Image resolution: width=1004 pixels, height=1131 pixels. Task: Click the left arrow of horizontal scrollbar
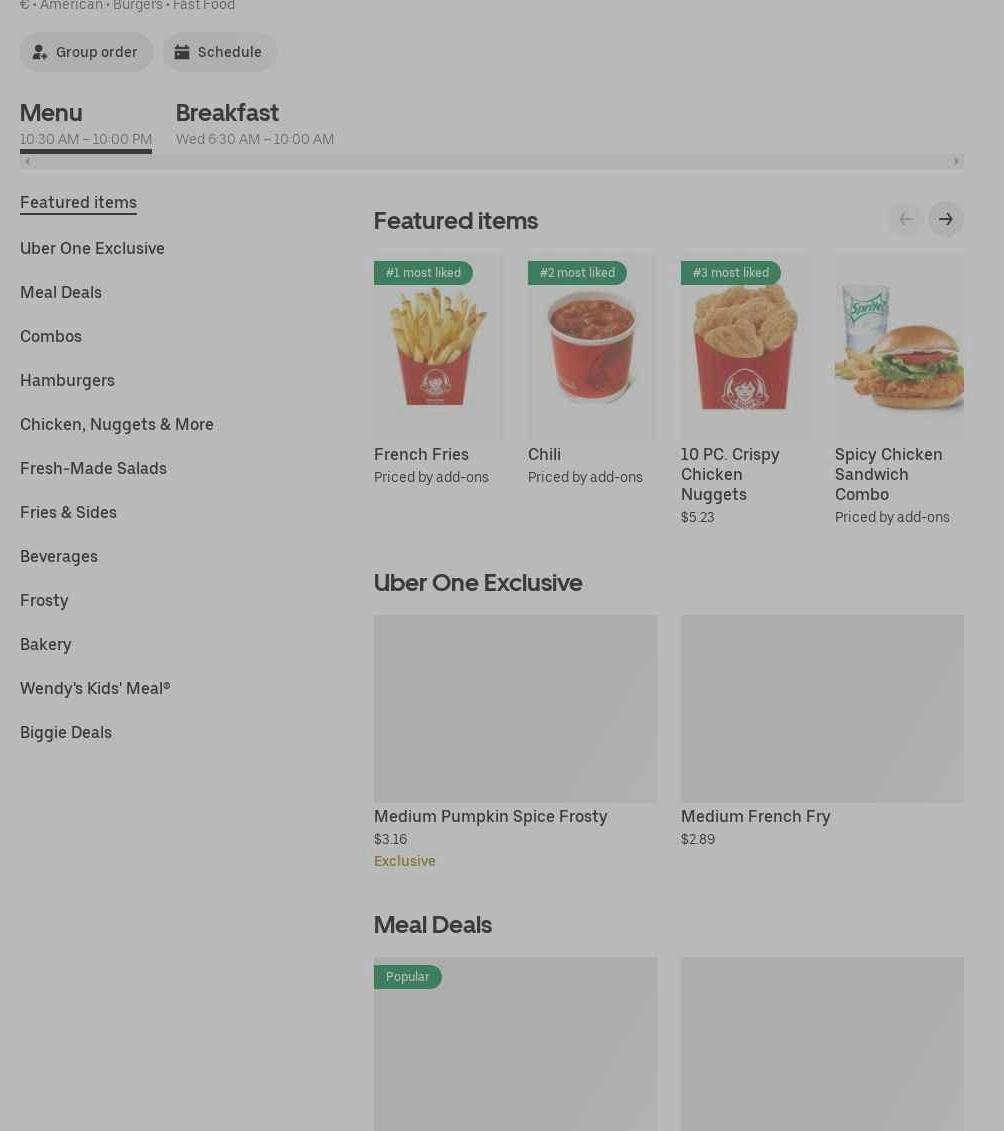[x=27, y=162]
